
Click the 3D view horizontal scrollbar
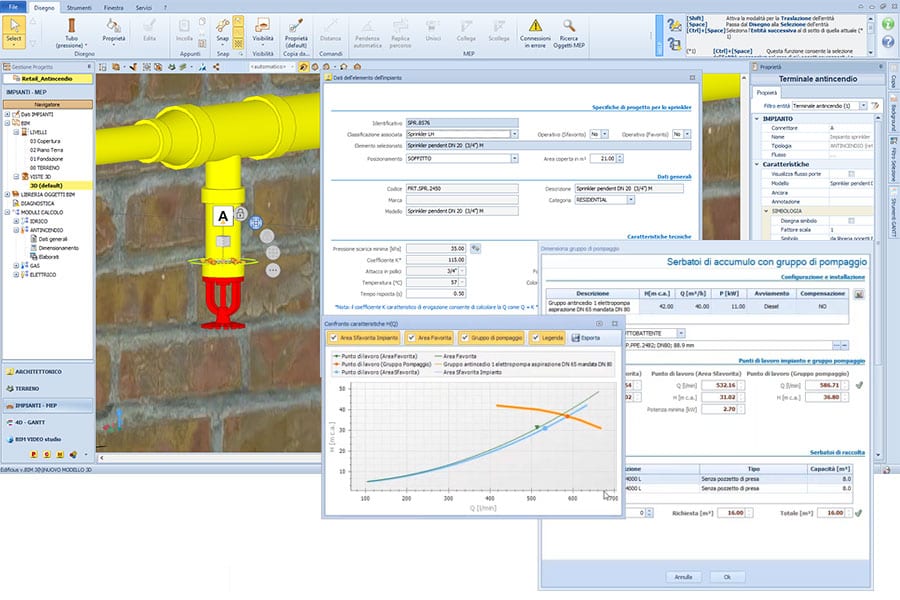pyautogui.click(x=210, y=458)
